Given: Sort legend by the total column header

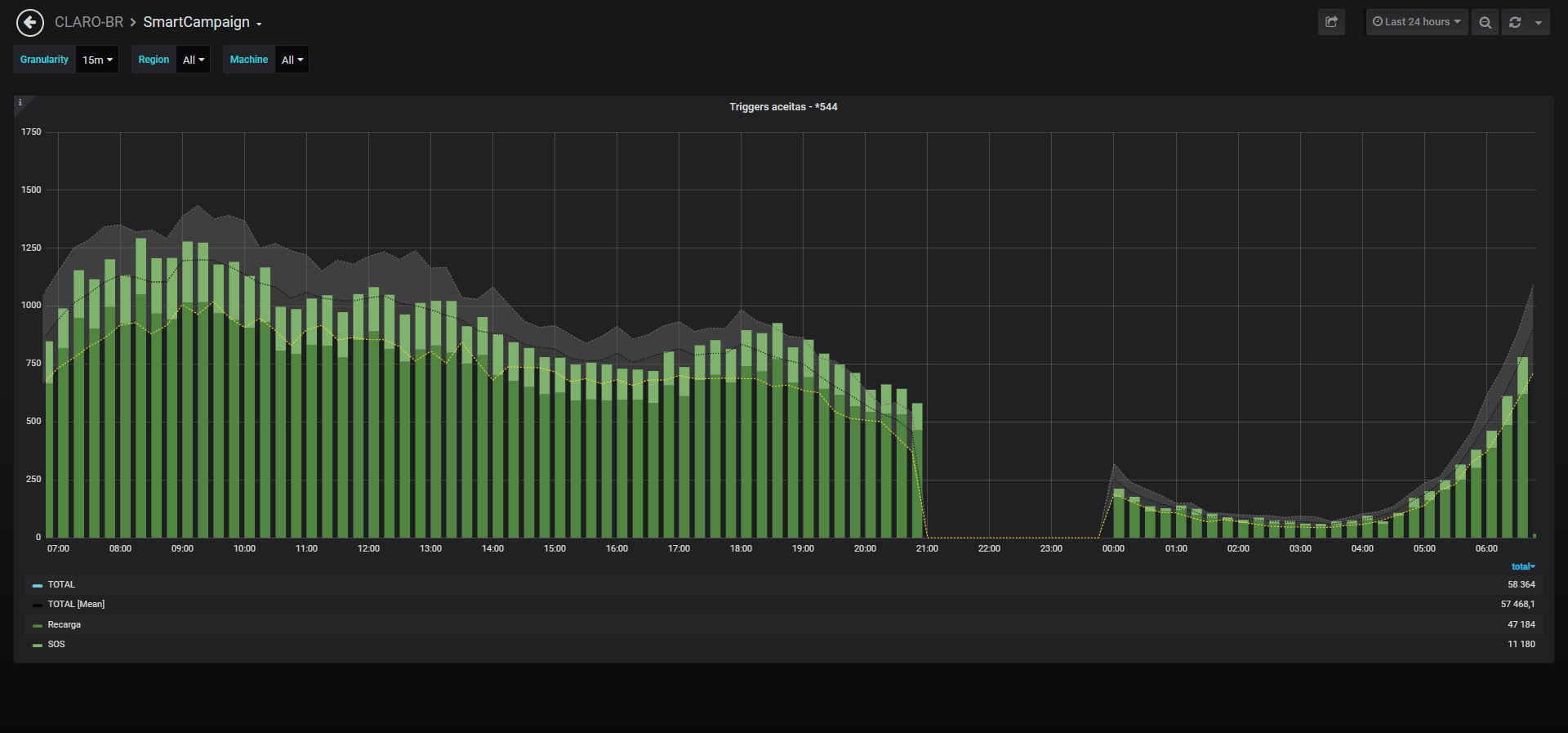Looking at the screenshot, I should [1523, 566].
